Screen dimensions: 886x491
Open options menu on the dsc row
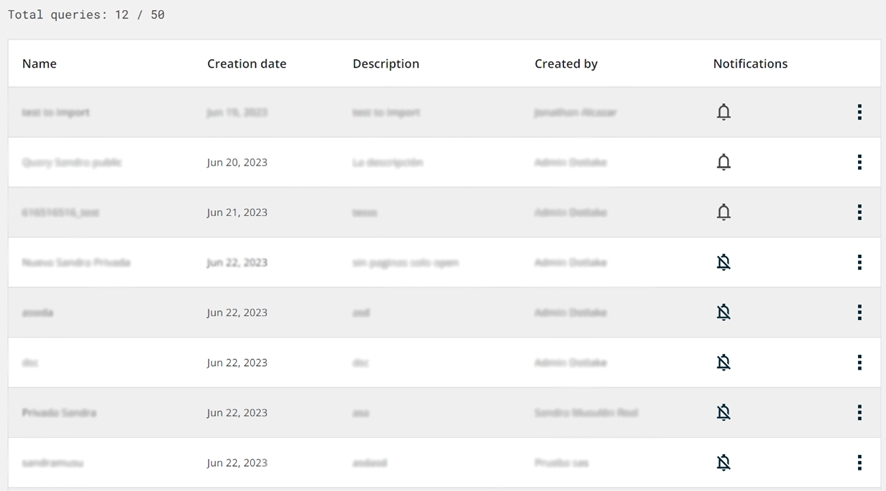[859, 362]
